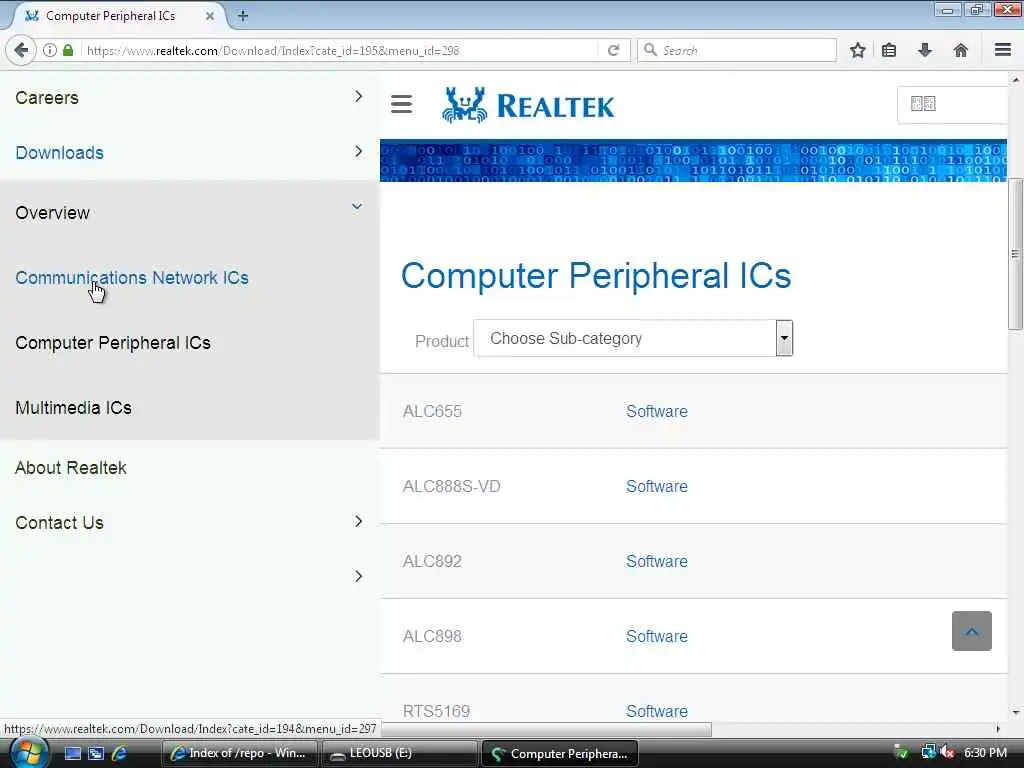Switch to Index of /repo taskbar window
1024x768 pixels.
[x=239, y=754]
